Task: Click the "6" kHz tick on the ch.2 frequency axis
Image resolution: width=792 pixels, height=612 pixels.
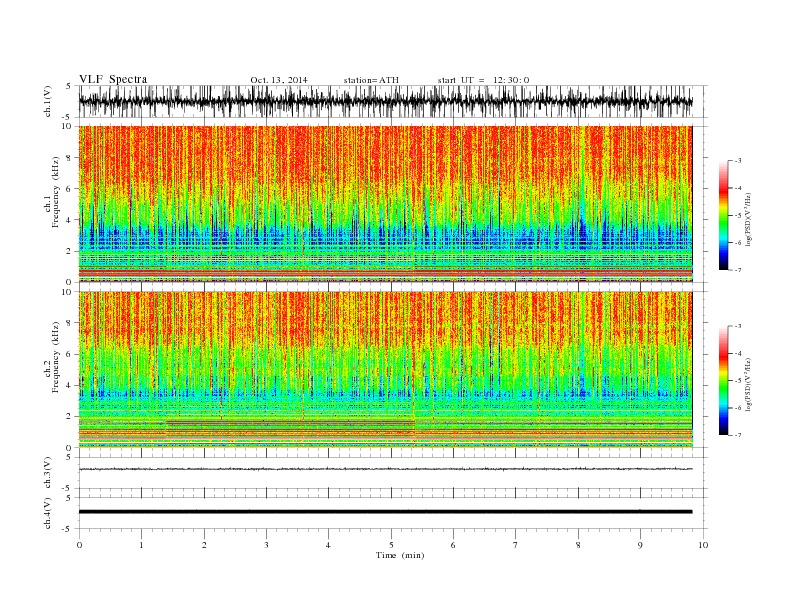Action: click(x=70, y=354)
